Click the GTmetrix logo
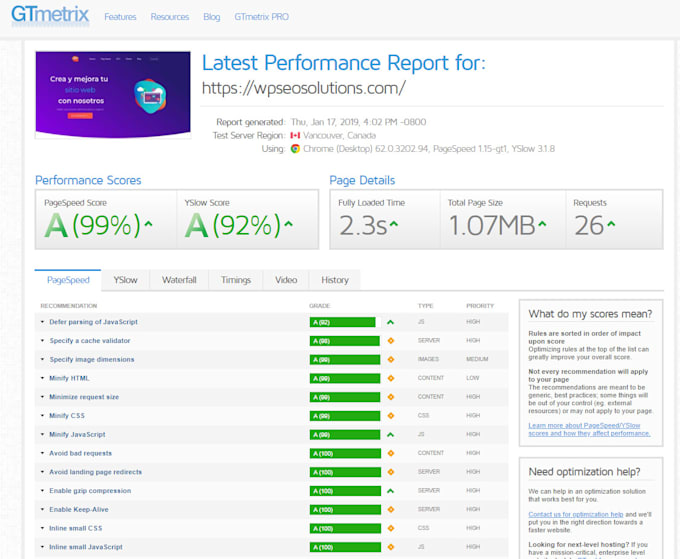Screen dimensions: 680x559 (50, 16)
